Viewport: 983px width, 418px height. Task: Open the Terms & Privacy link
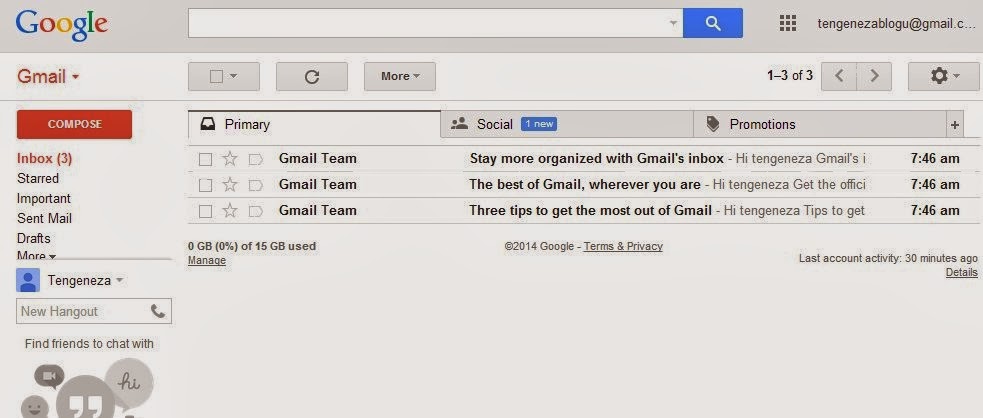(x=623, y=246)
